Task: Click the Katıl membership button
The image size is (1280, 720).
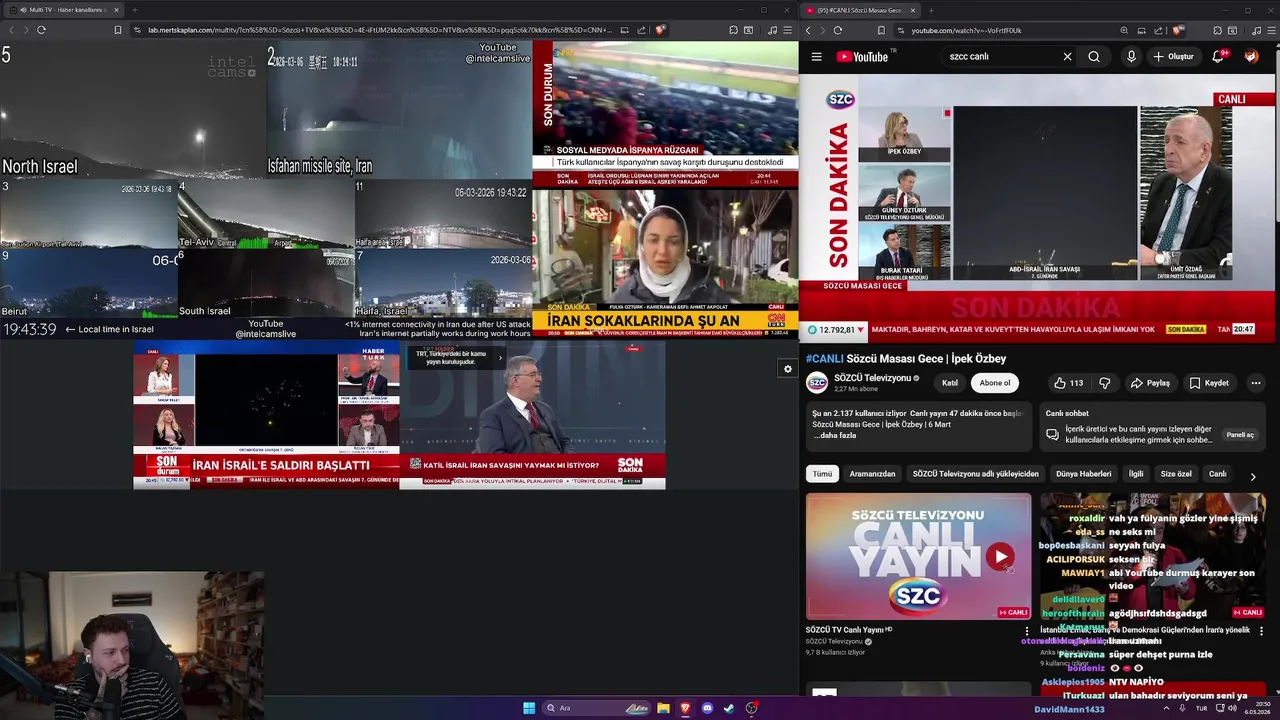Action: tap(950, 383)
